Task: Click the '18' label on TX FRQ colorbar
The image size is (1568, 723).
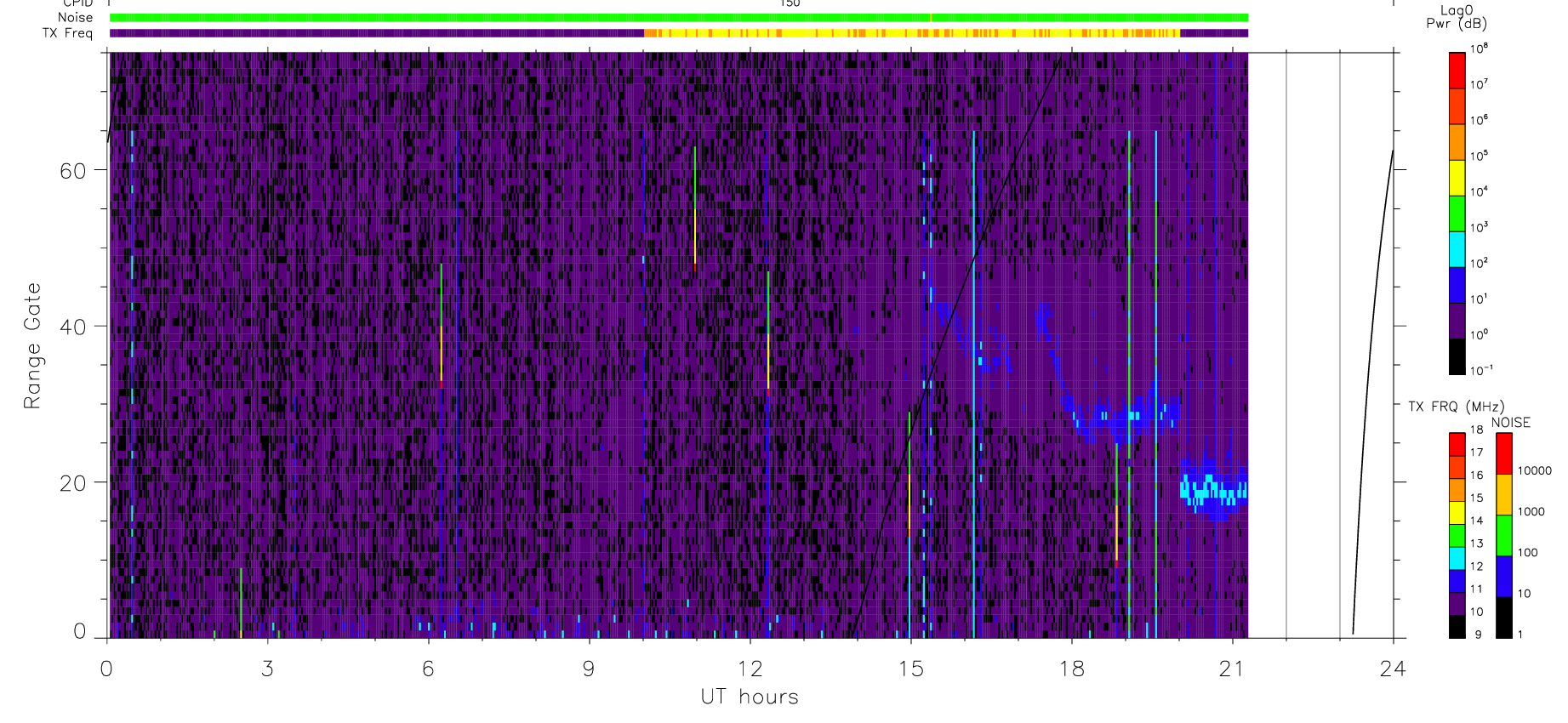Action: click(x=1477, y=430)
